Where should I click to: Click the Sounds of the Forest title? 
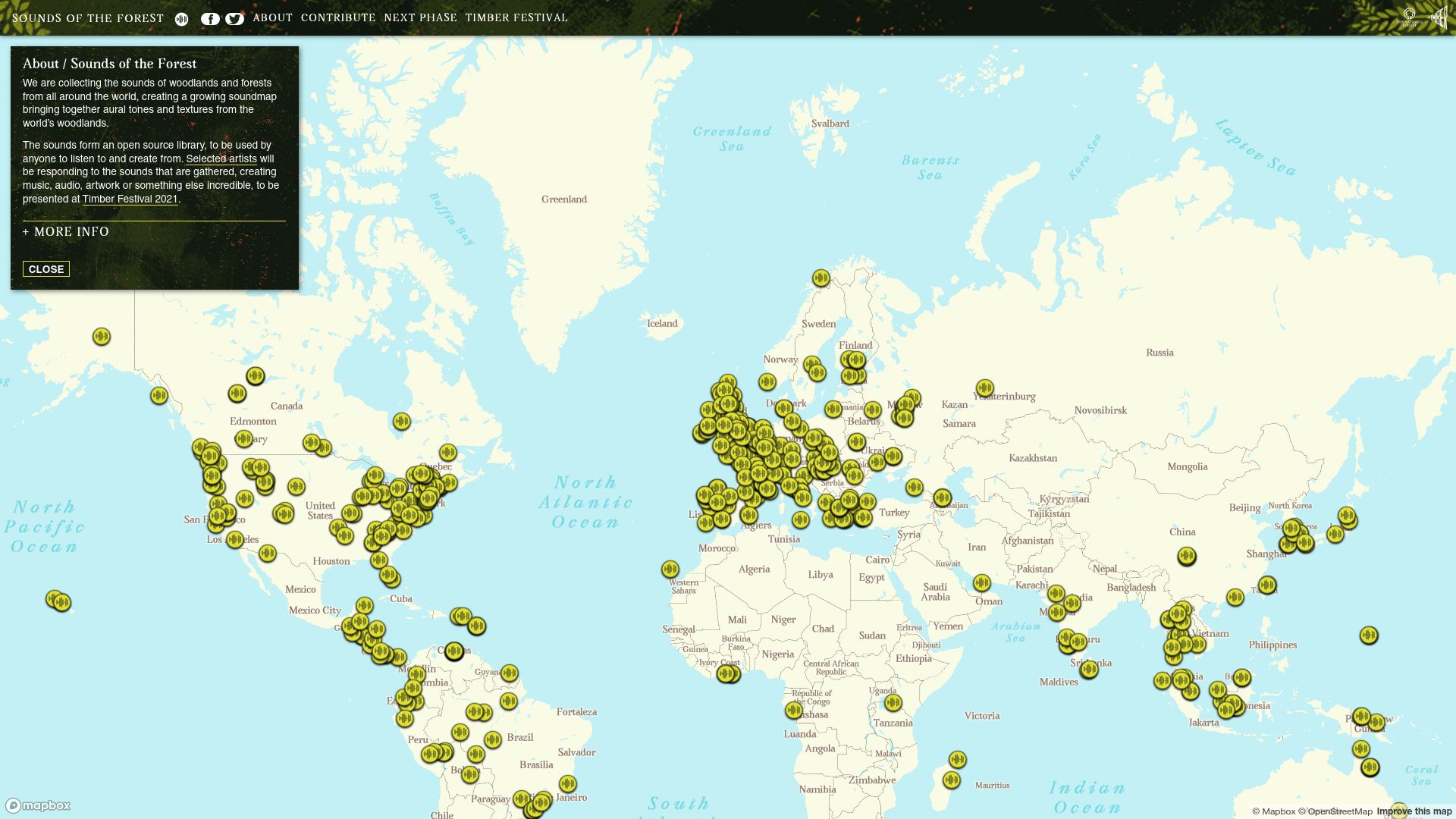[x=88, y=18]
